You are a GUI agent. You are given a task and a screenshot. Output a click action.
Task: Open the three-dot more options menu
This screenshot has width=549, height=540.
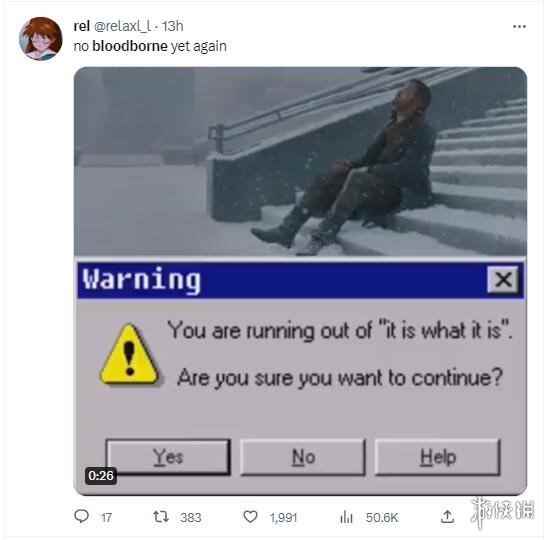[x=519, y=27]
